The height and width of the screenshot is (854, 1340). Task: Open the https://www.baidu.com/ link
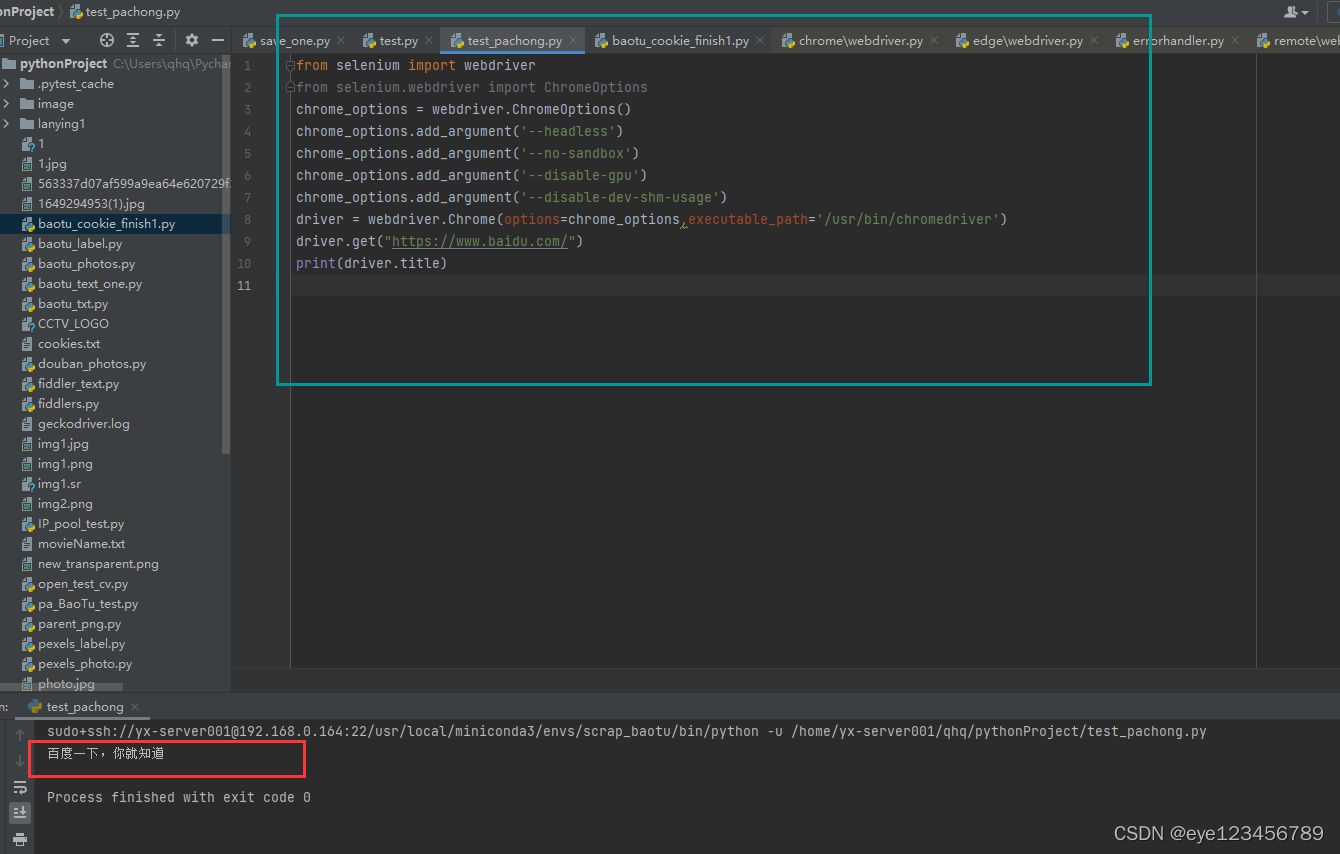(x=478, y=241)
